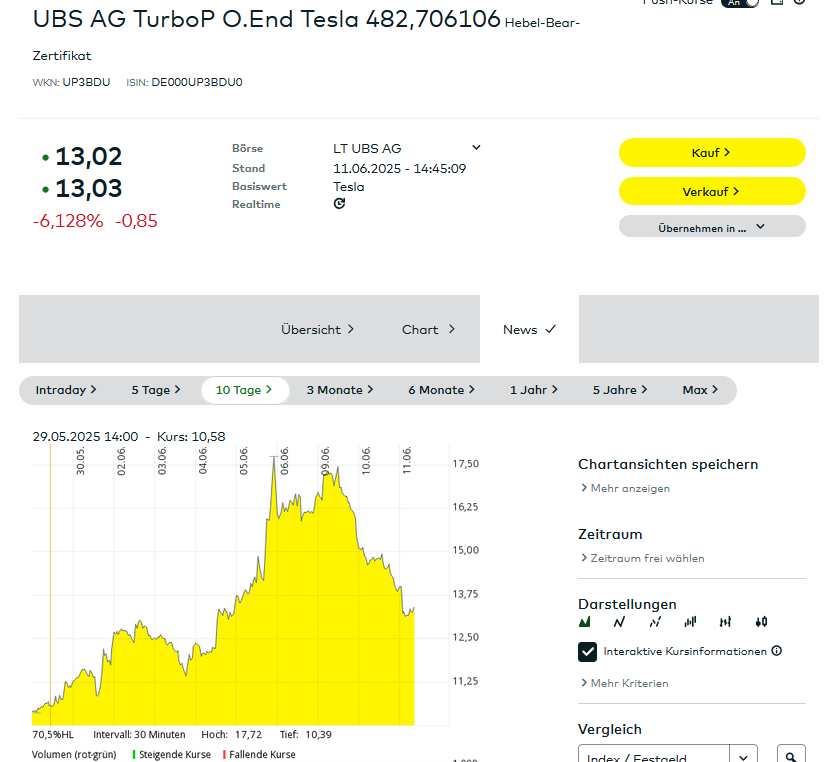The width and height of the screenshot is (839, 762).
Task: Select the candlestick chart display icon
Action: [x=761, y=622]
